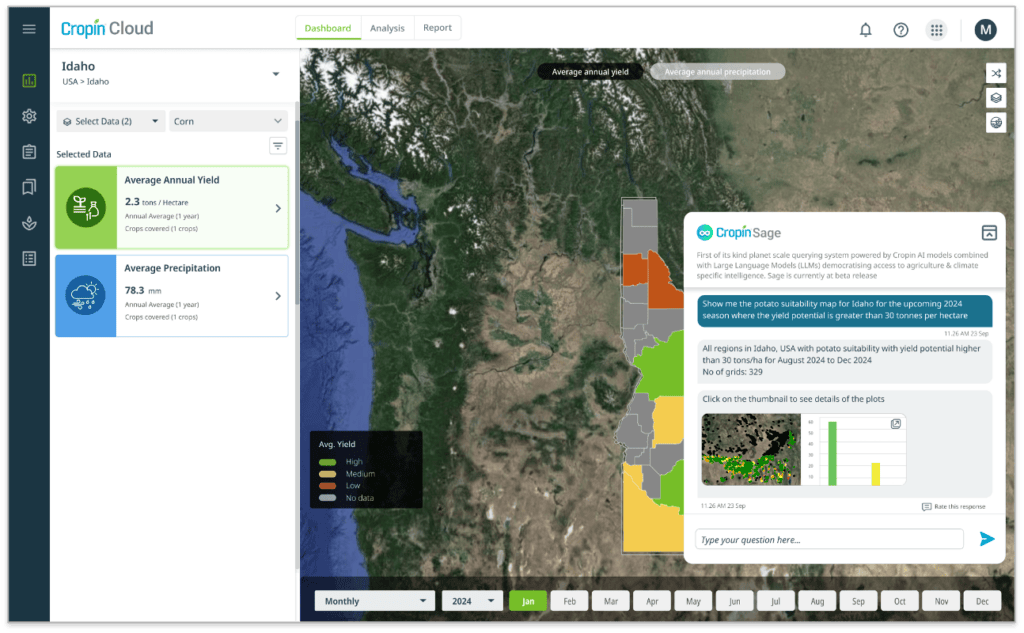Switch to the Analysis tab

388,28
